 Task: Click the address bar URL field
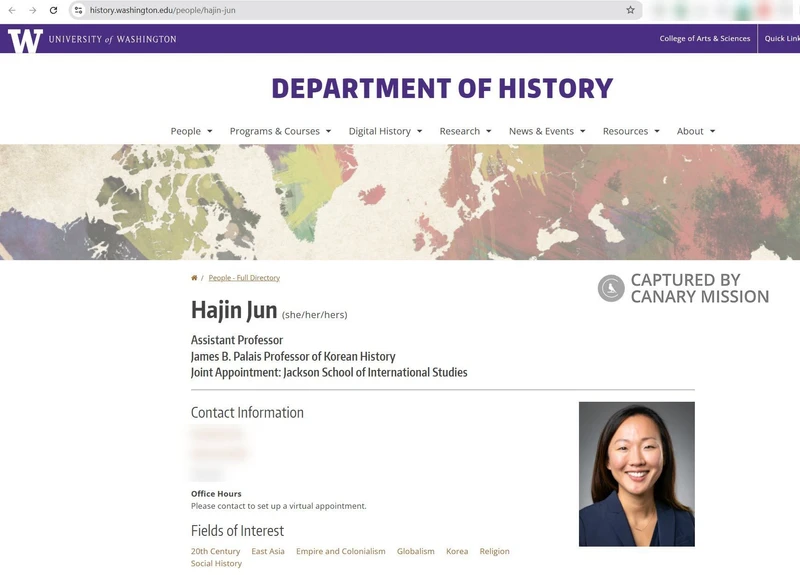pos(350,10)
